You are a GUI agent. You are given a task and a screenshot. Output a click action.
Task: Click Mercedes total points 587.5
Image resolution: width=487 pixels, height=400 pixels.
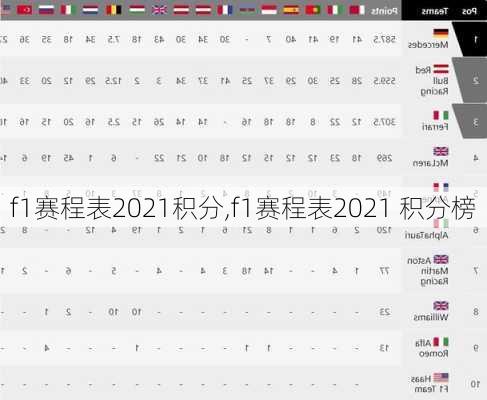click(x=385, y=39)
